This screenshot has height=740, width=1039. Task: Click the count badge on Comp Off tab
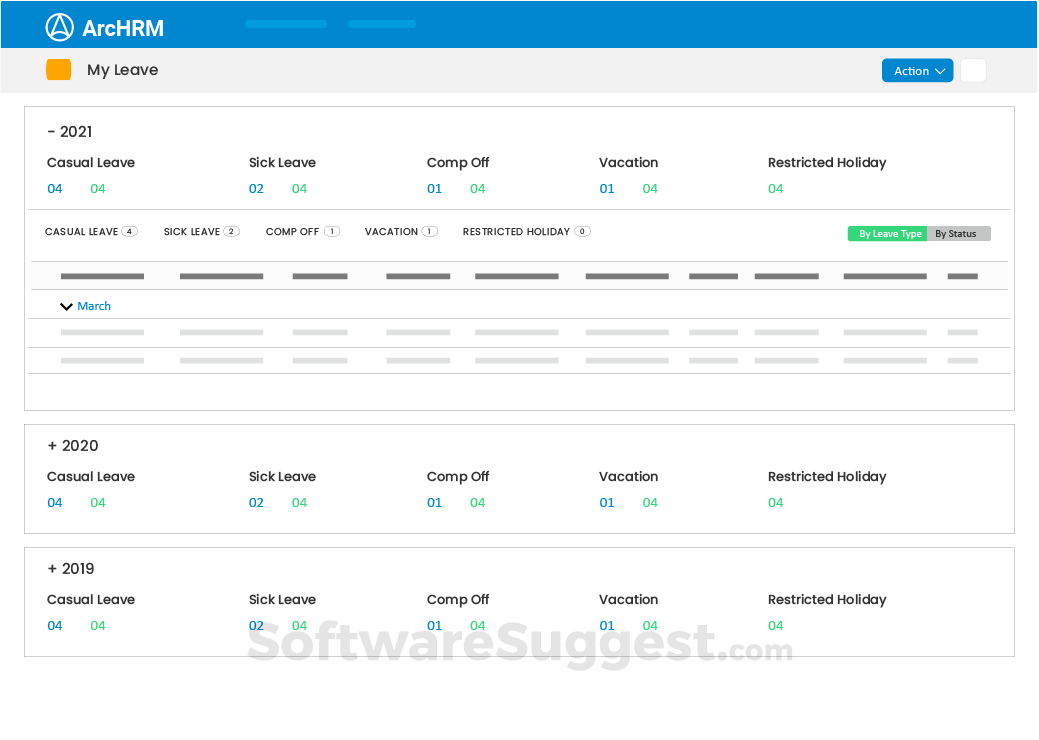(x=334, y=231)
